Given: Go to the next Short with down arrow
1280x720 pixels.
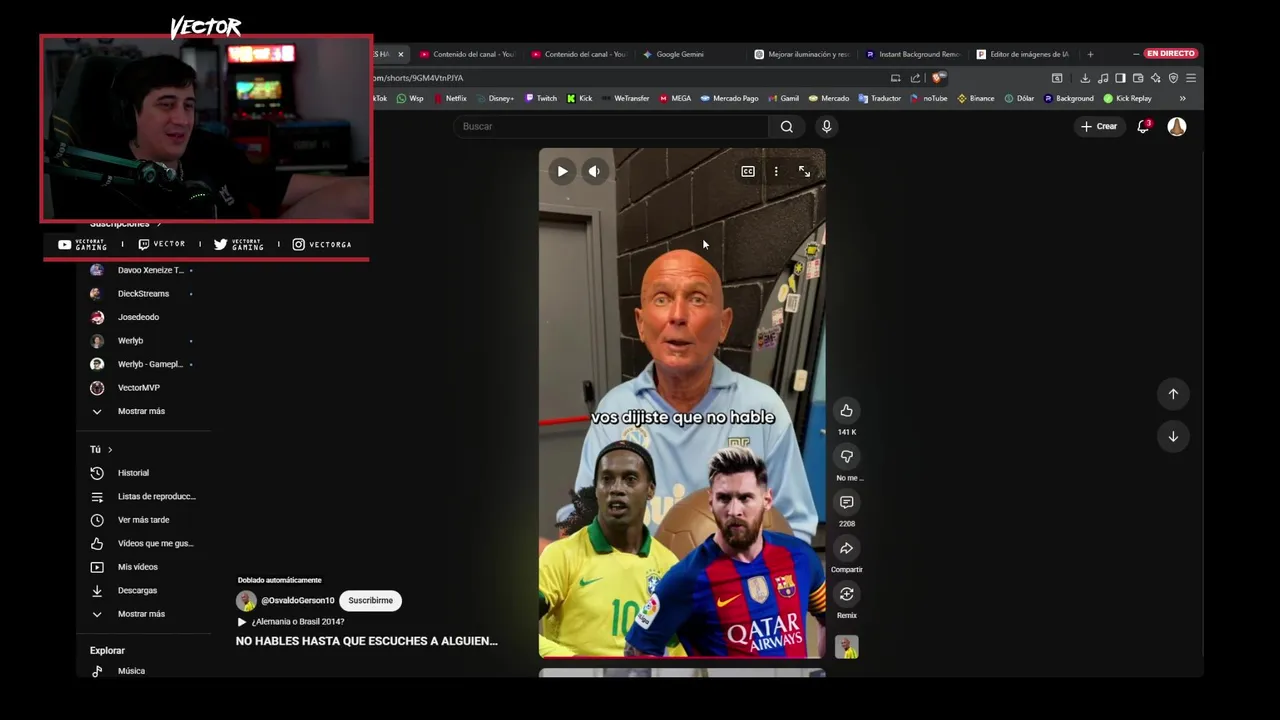Looking at the screenshot, I should (1173, 436).
